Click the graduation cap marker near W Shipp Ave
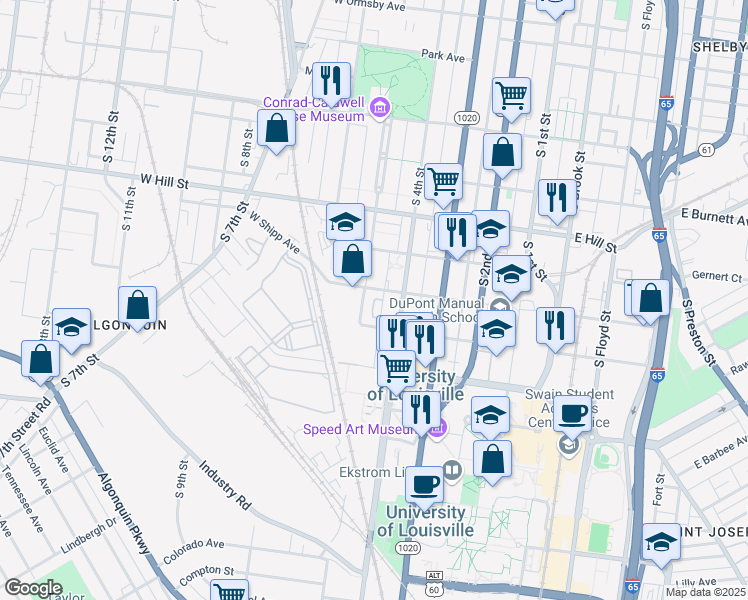 tap(345, 222)
